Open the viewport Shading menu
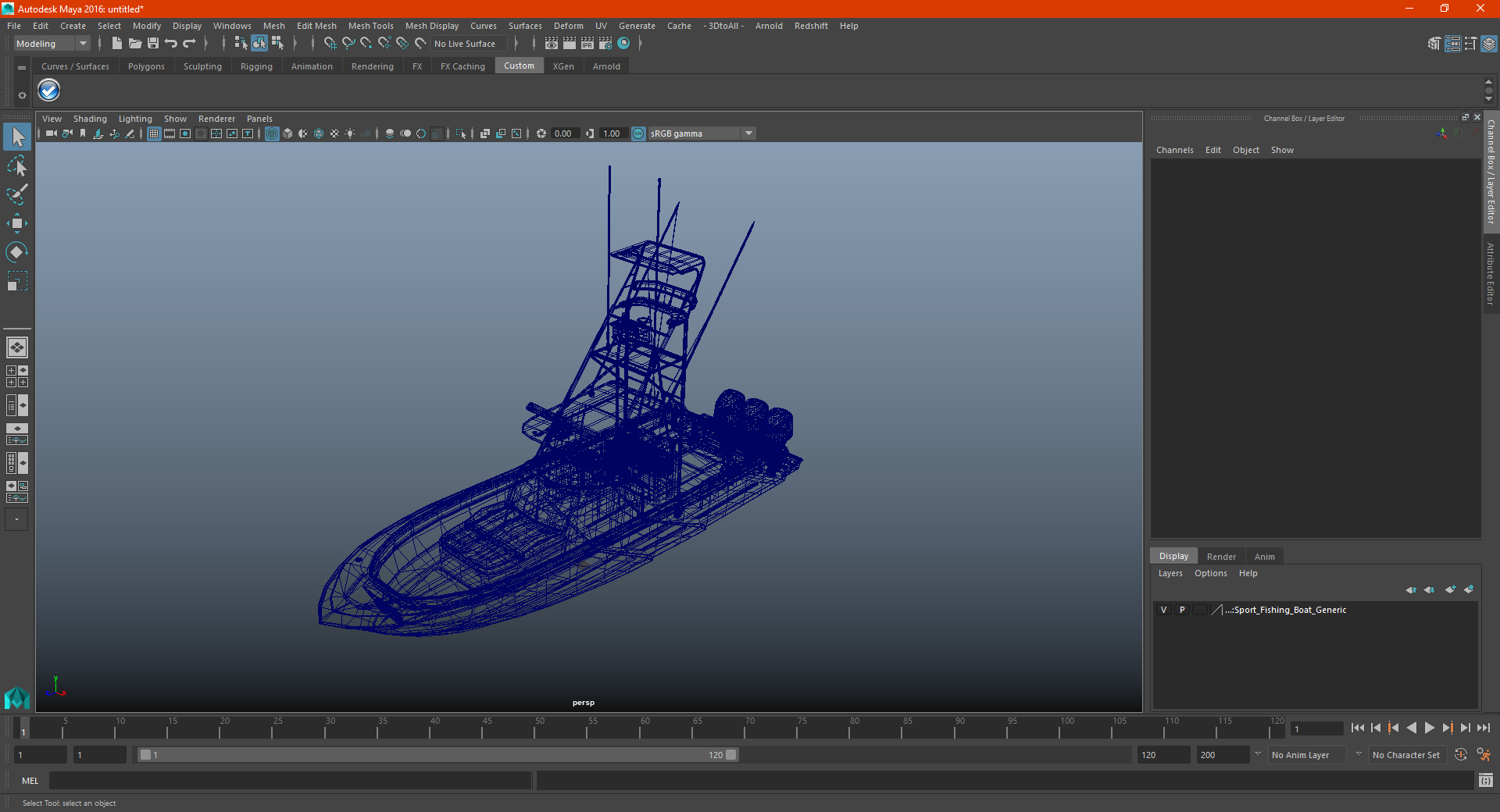 (x=90, y=119)
